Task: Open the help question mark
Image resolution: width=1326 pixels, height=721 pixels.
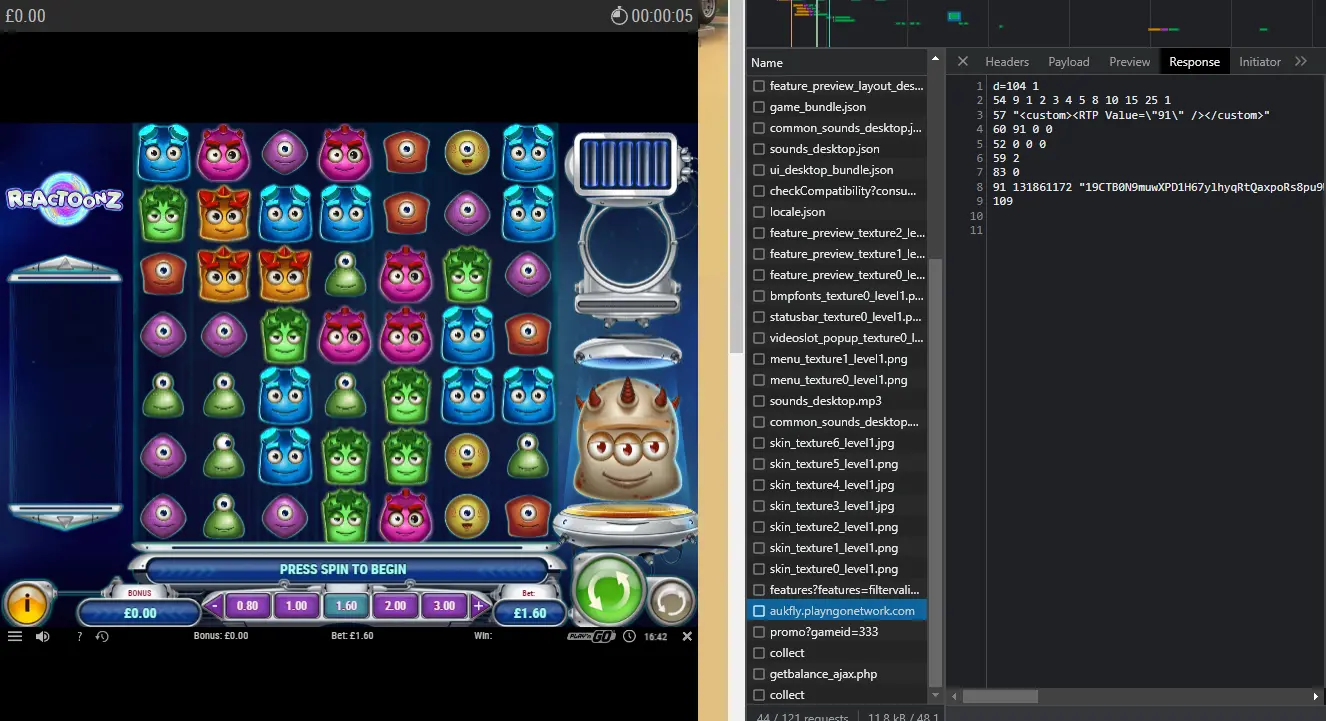Action: [80, 636]
